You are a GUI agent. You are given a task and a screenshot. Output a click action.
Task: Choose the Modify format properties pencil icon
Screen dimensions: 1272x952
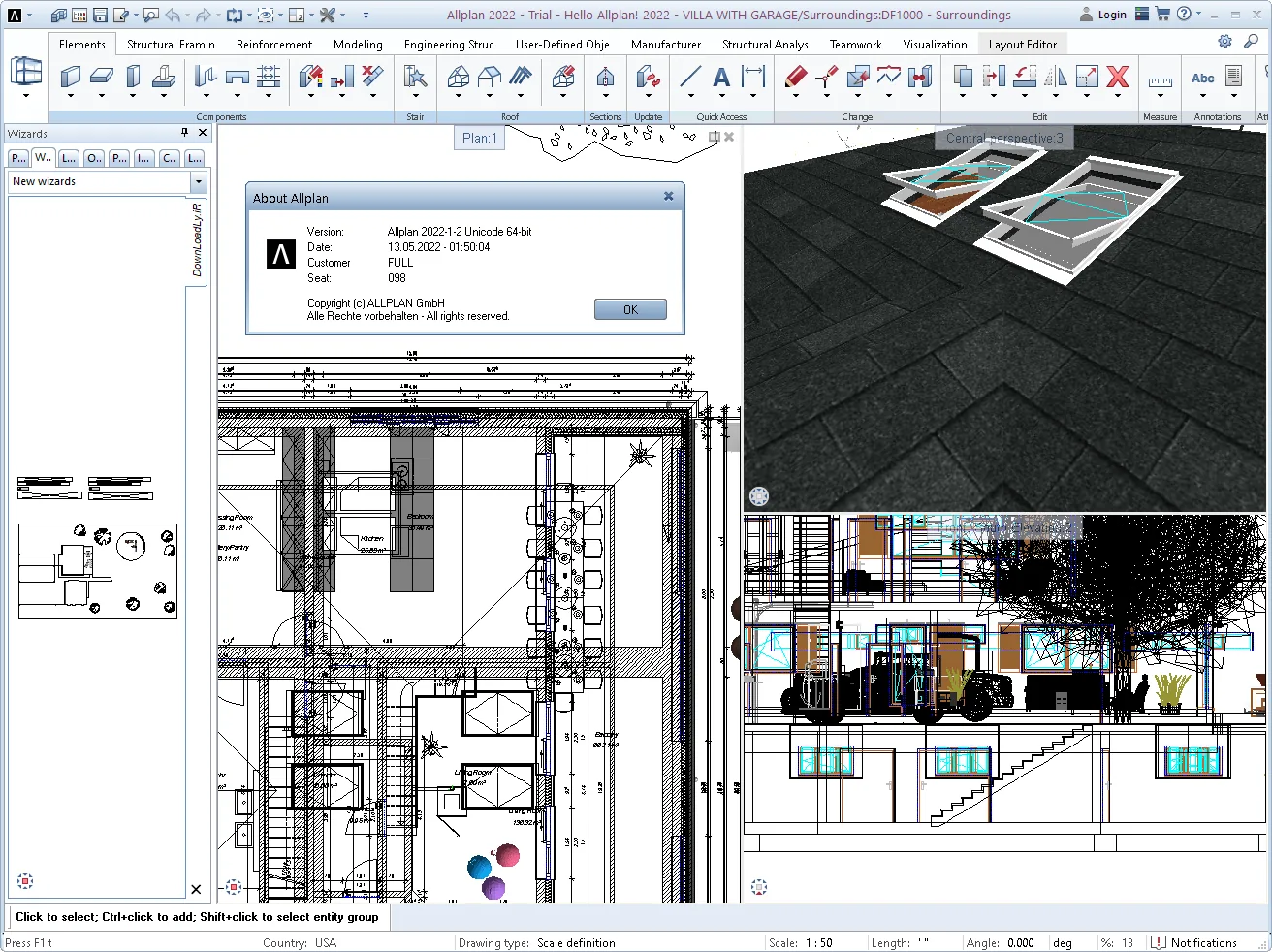(796, 77)
